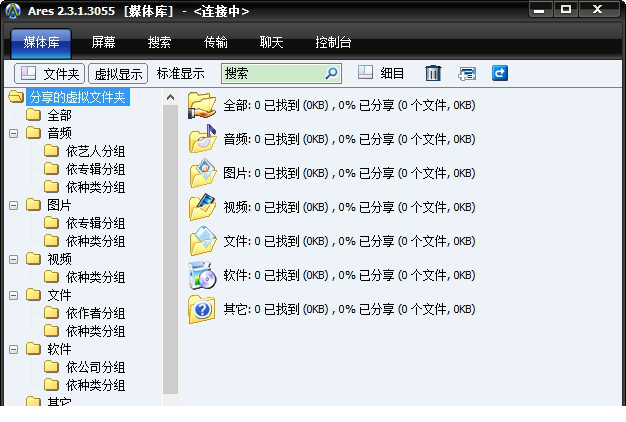
Task: Select 依公司分组 under 软件
Action: [95, 367]
